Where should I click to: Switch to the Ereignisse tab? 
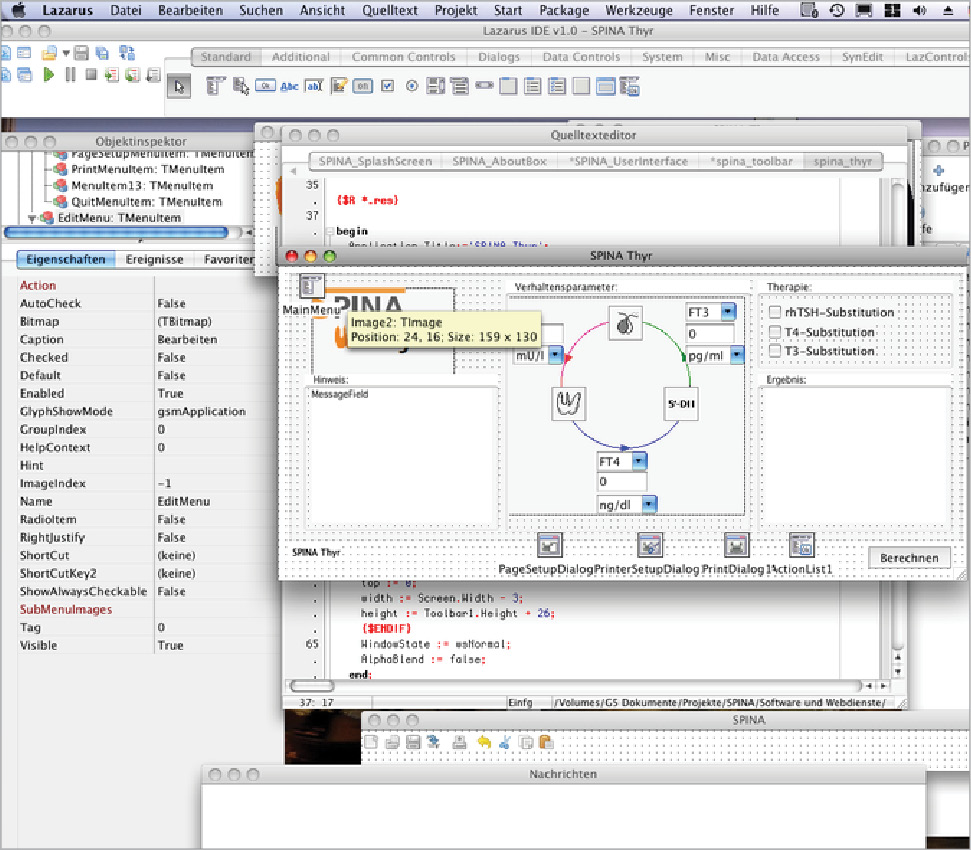[154, 259]
